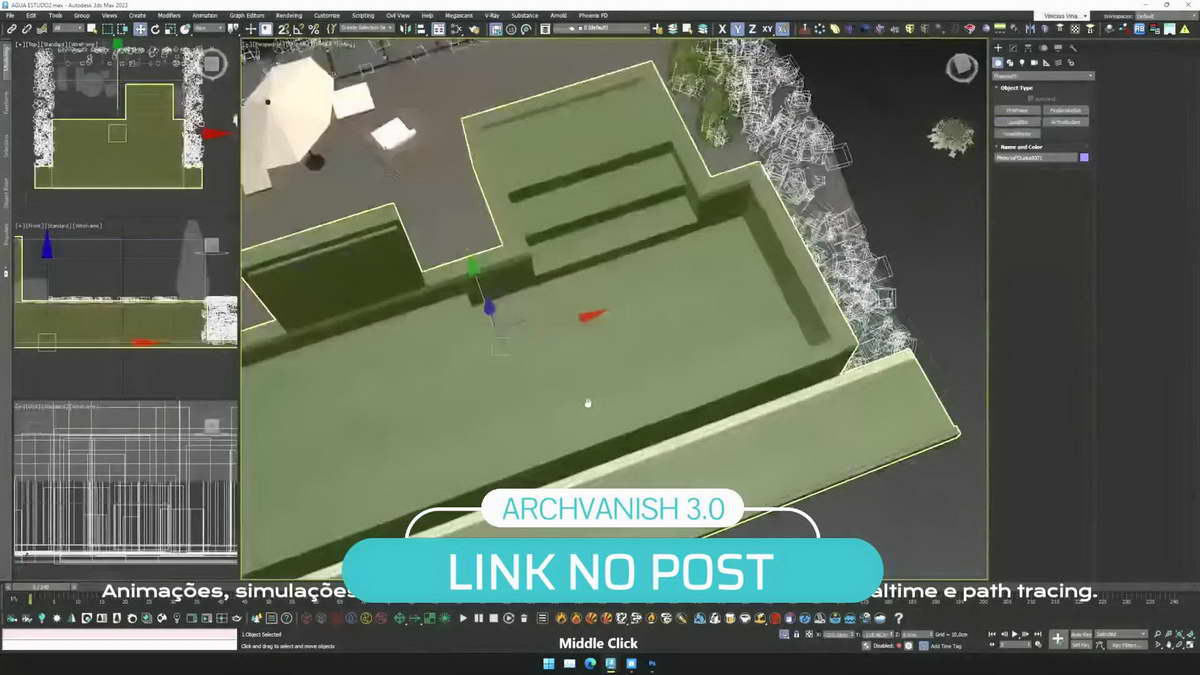The image size is (1200, 675).
Task: Open the Graph Editors menu
Action: pyautogui.click(x=247, y=16)
